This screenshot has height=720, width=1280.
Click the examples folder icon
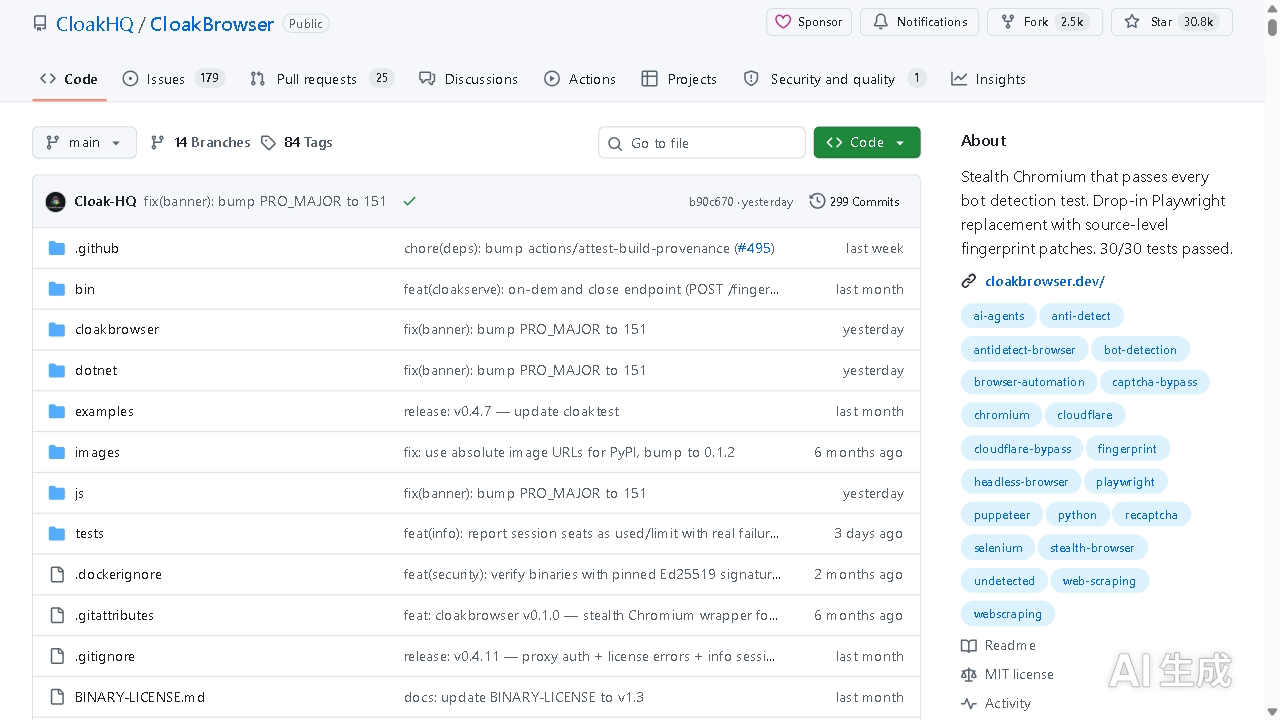point(57,411)
